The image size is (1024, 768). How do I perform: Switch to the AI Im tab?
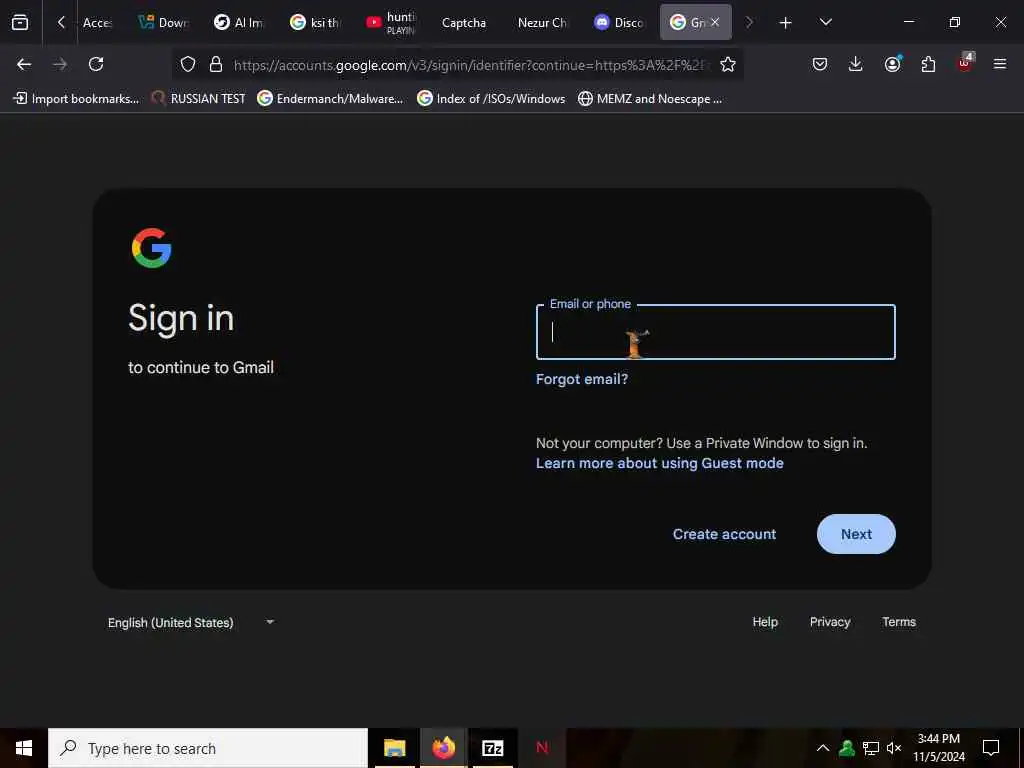pyautogui.click(x=239, y=23)
